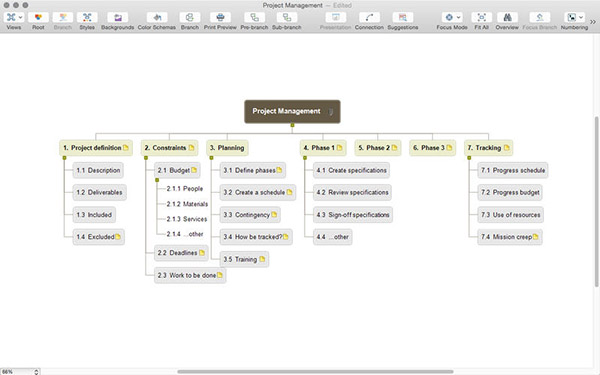
Task: Select the 2.1.2 Materials item
Action: point(187,204)
